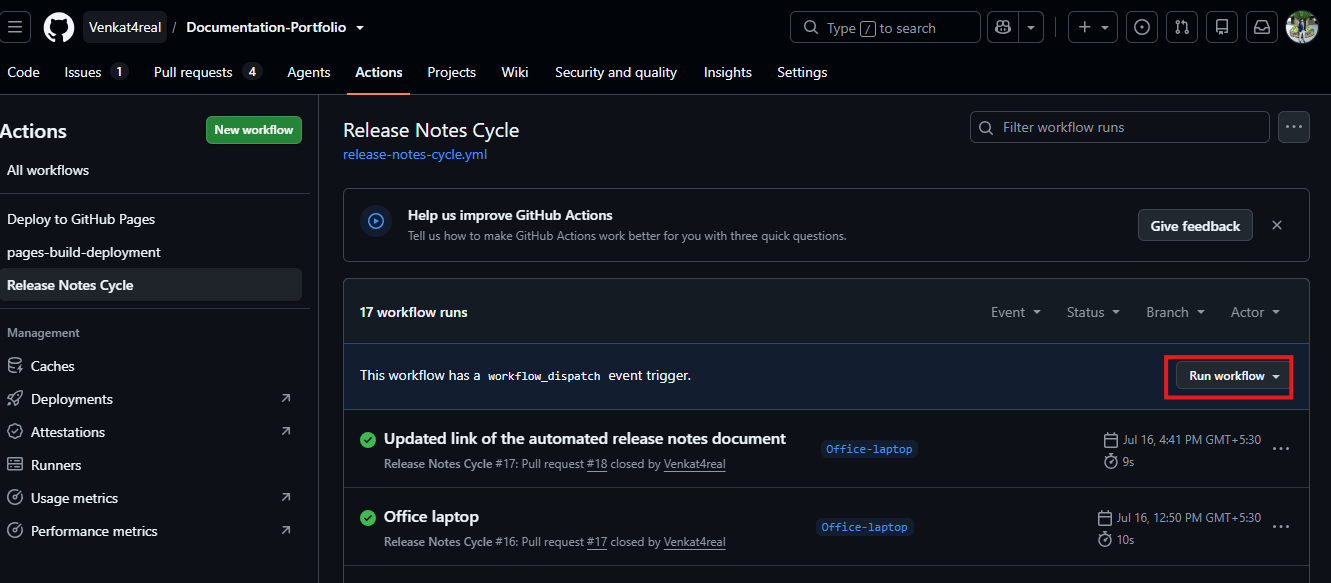Switch to the Issues tab
The height and width of the screenshot is (583, 1331).
96,72
